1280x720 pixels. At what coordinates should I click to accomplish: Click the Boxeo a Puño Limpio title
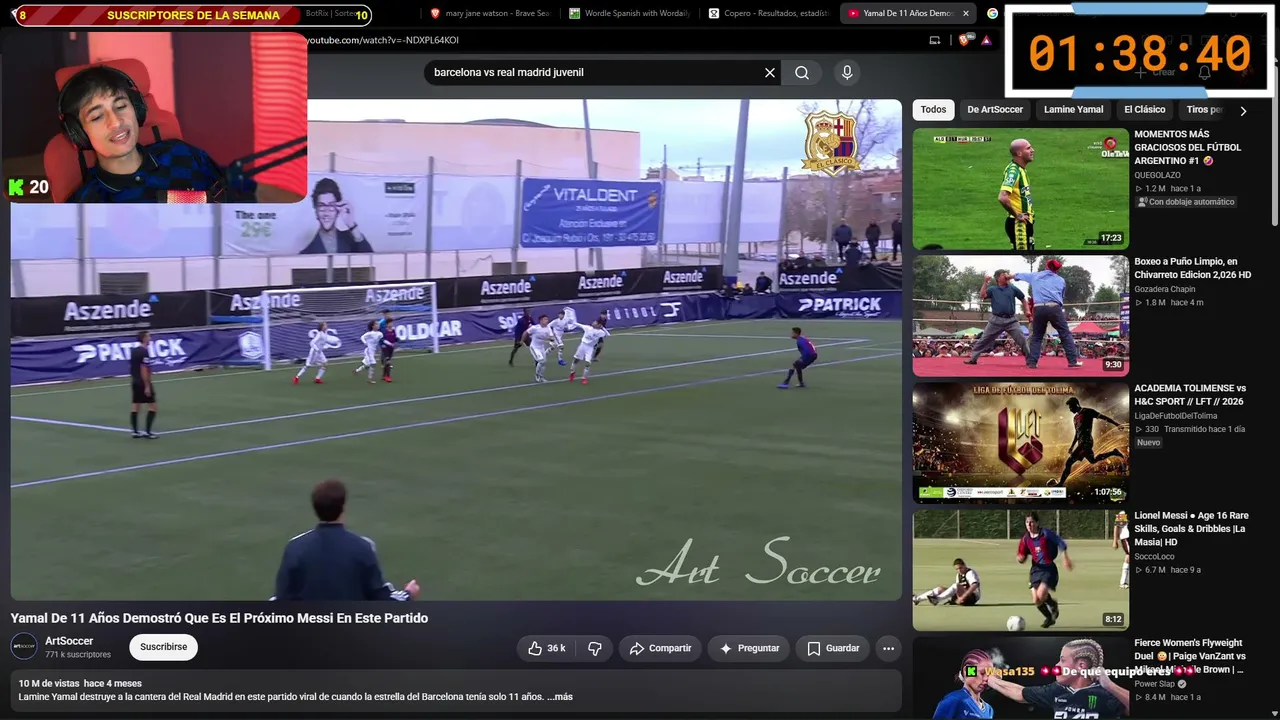(x=1193, y=268)
